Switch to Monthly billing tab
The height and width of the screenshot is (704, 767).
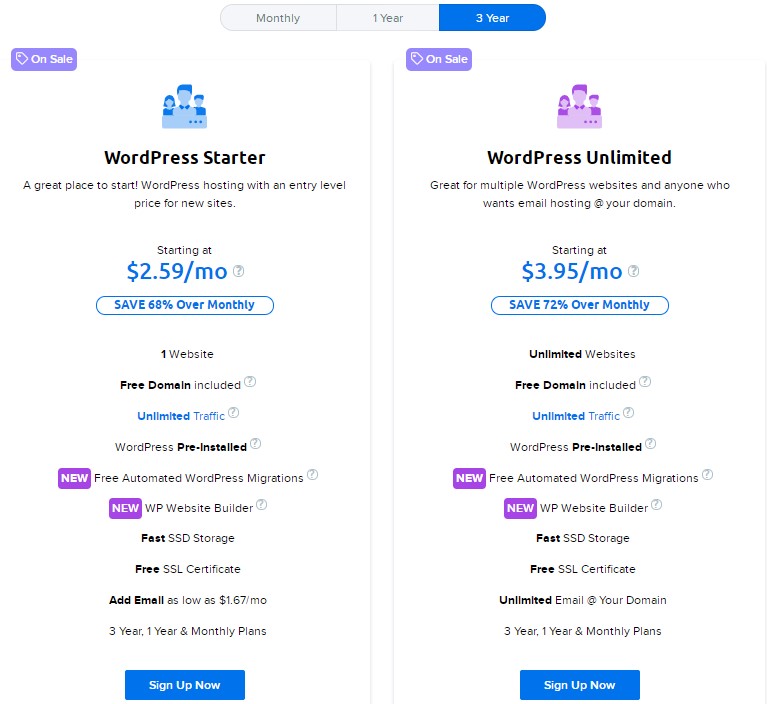(278, 18)
